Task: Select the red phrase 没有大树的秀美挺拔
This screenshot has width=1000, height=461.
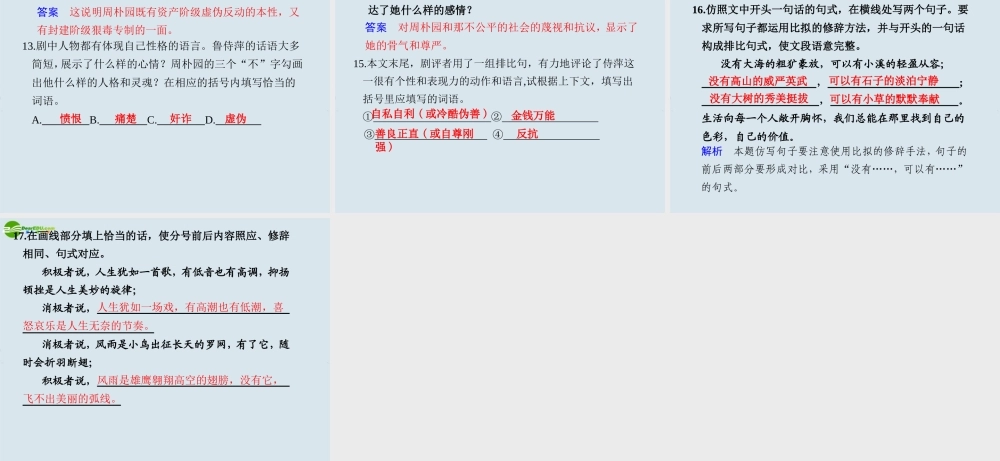Action: [758, 99]
